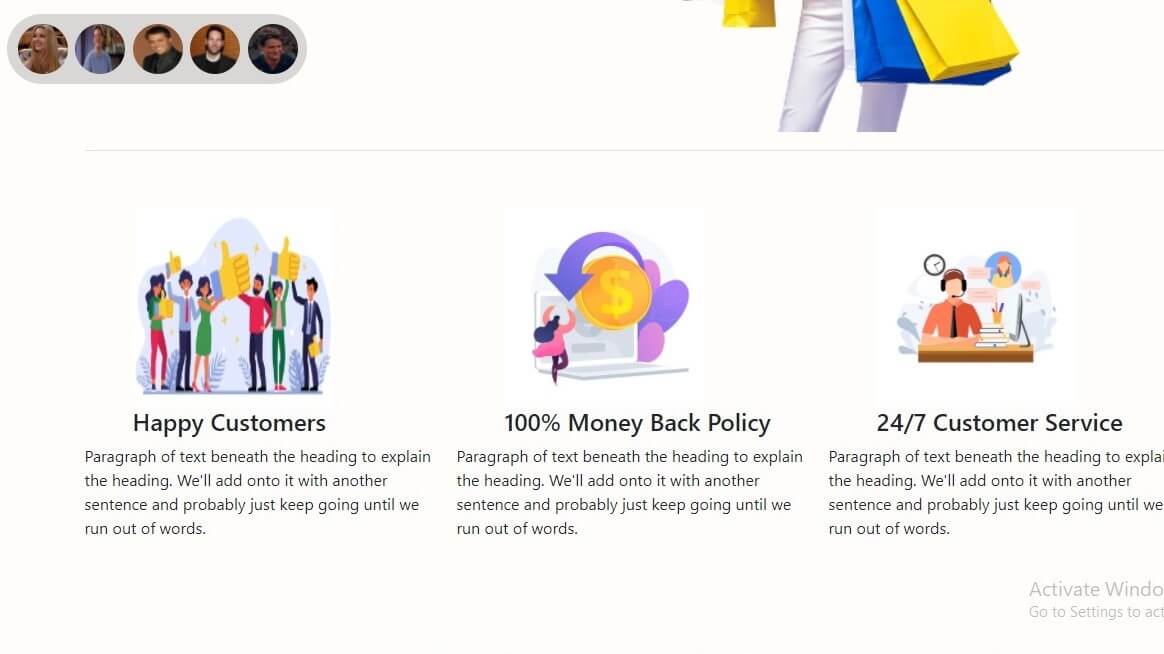Click the Activate Windows watermark text
Viewport: 1164px width, 654px height.
click(x=1096, y=589)
